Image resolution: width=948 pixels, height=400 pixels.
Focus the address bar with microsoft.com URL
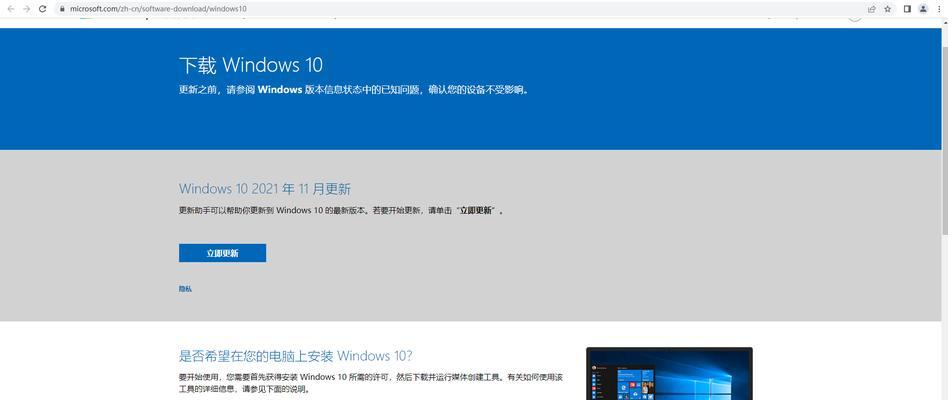460,9
